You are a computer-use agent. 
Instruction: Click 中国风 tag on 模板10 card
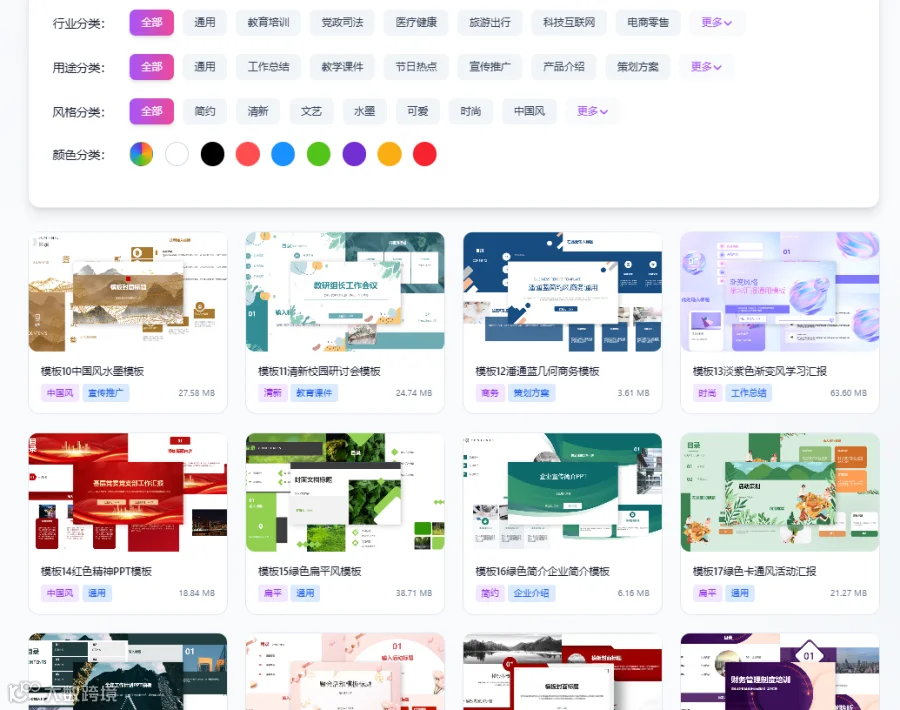[x=60, y=393]
